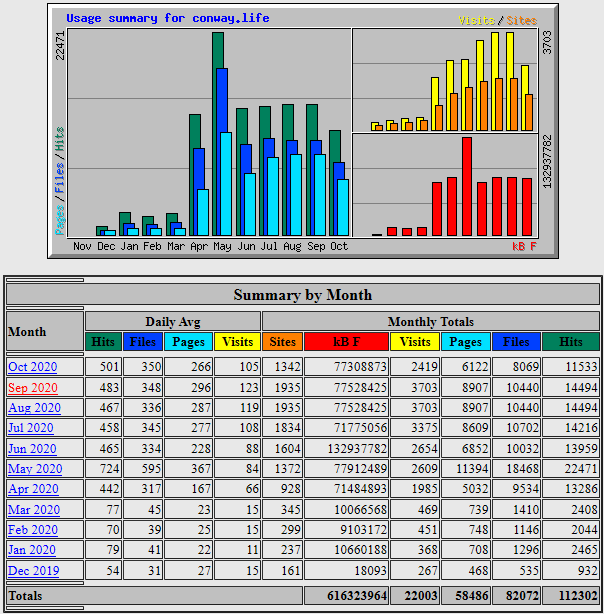Click the total kB F value 616323964
This screenshot has width=604, height=614.
[x=357, y=596]
